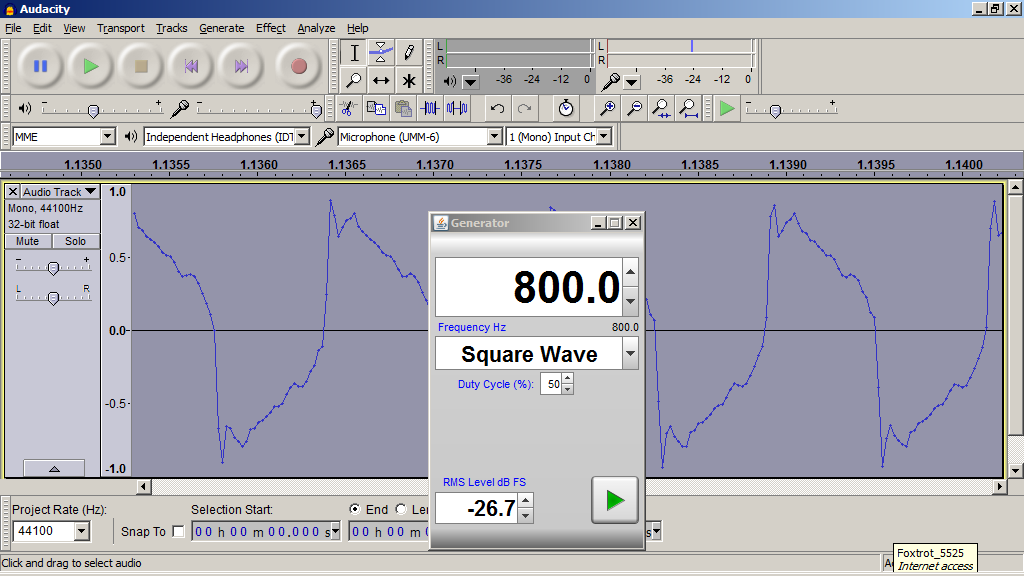Decrease frequency with the down arrow
Image resolution: width=1024 pixels, height=576 pixels.
click(630, 301)
